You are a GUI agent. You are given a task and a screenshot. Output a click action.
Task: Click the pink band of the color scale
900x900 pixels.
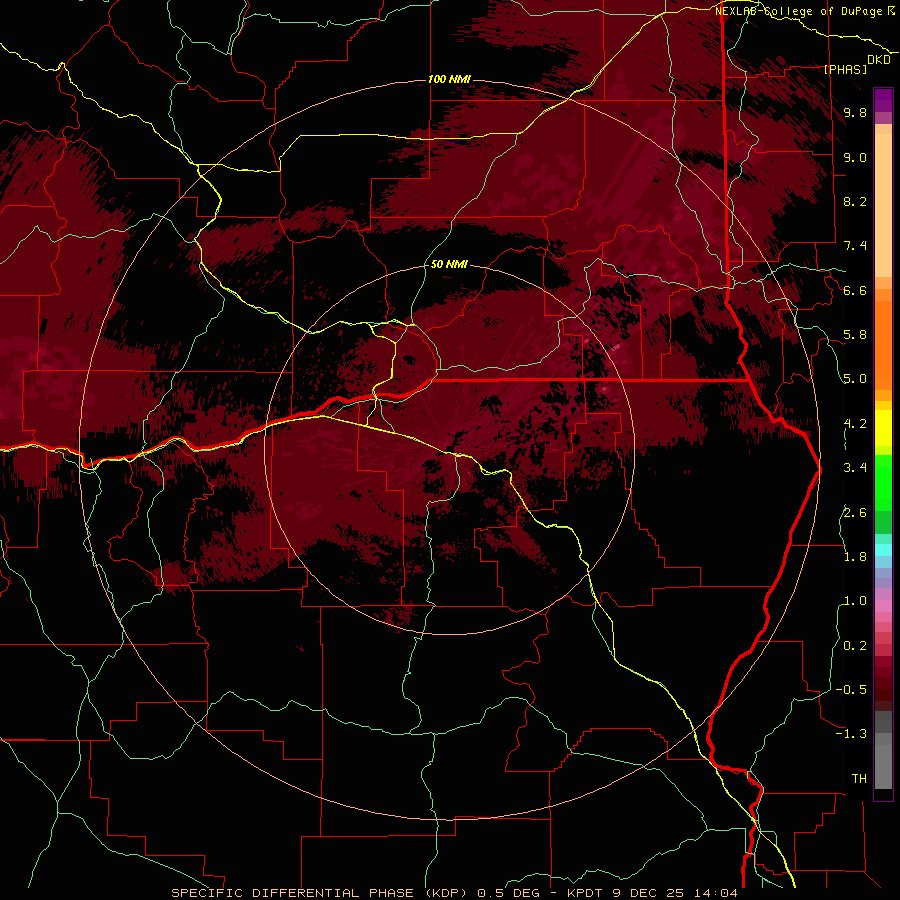point(883,606)
